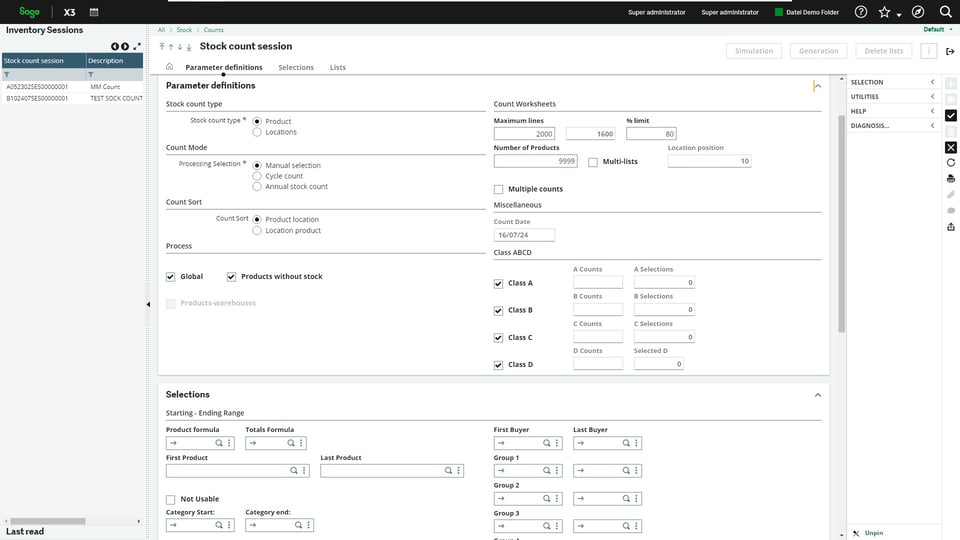Open more actions three-dot button
960x540 pixels.
click(929, 51)
